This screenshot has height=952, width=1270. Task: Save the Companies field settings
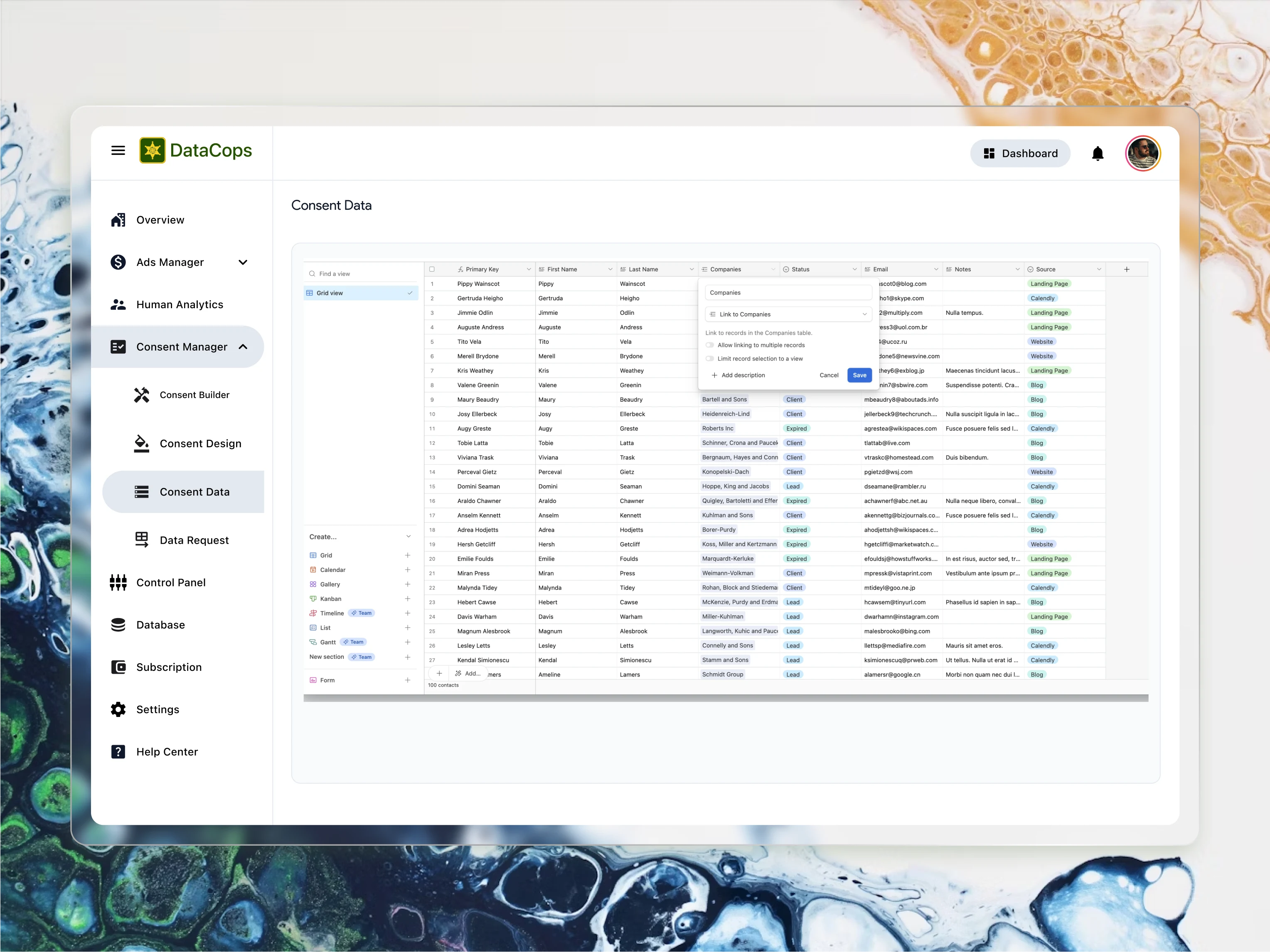(859, 375)
